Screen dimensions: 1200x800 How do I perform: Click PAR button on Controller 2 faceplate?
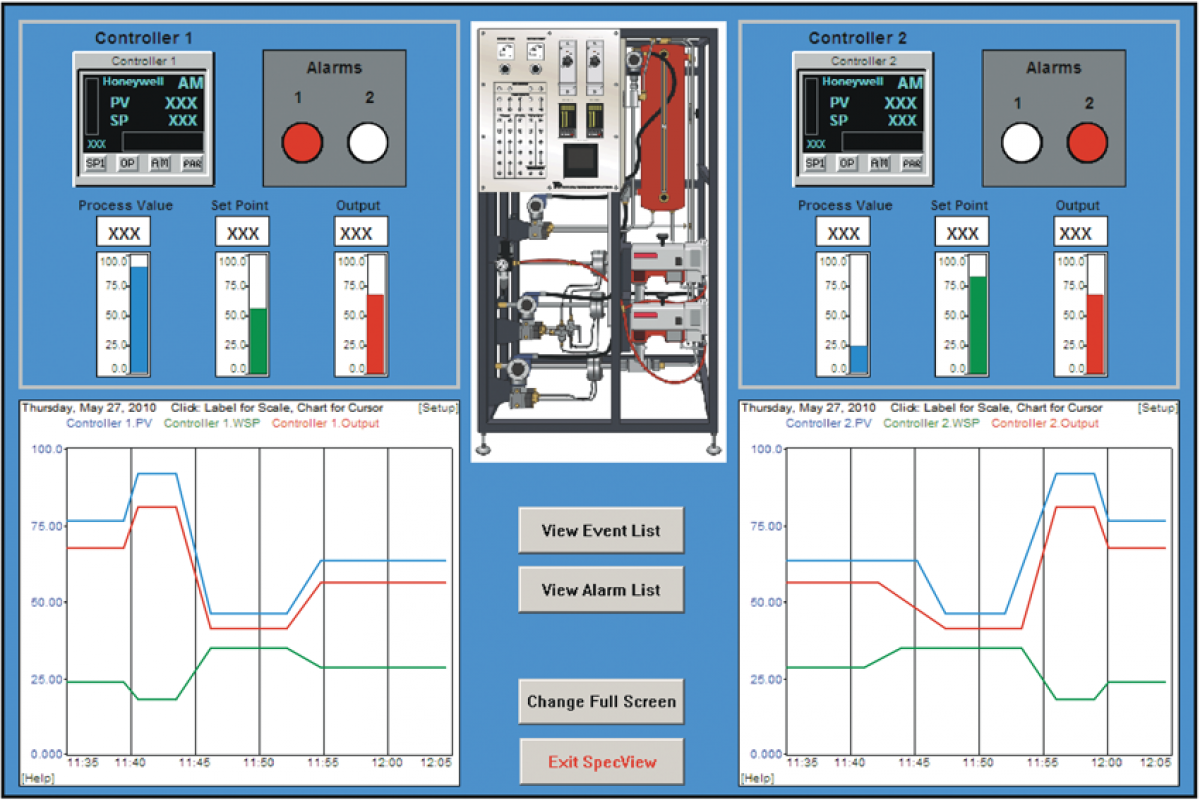(x=911, y=163)
